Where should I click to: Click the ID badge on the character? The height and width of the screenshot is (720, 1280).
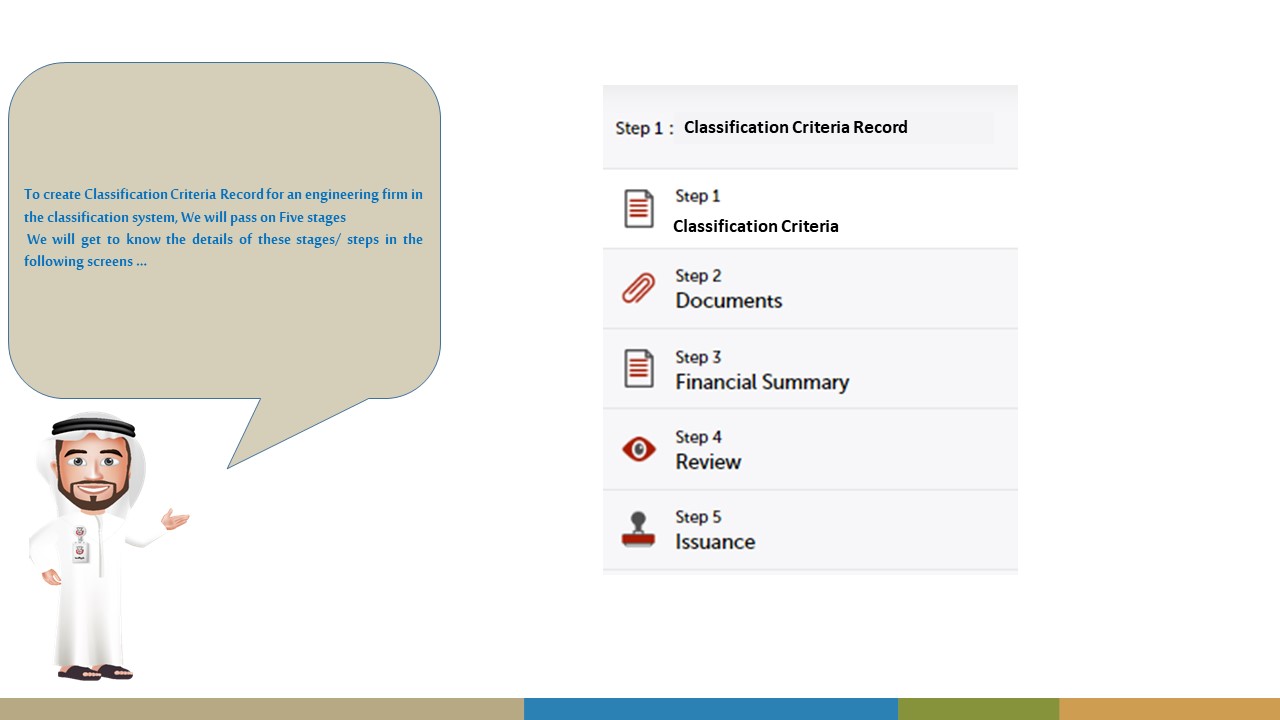pos(81,547)
